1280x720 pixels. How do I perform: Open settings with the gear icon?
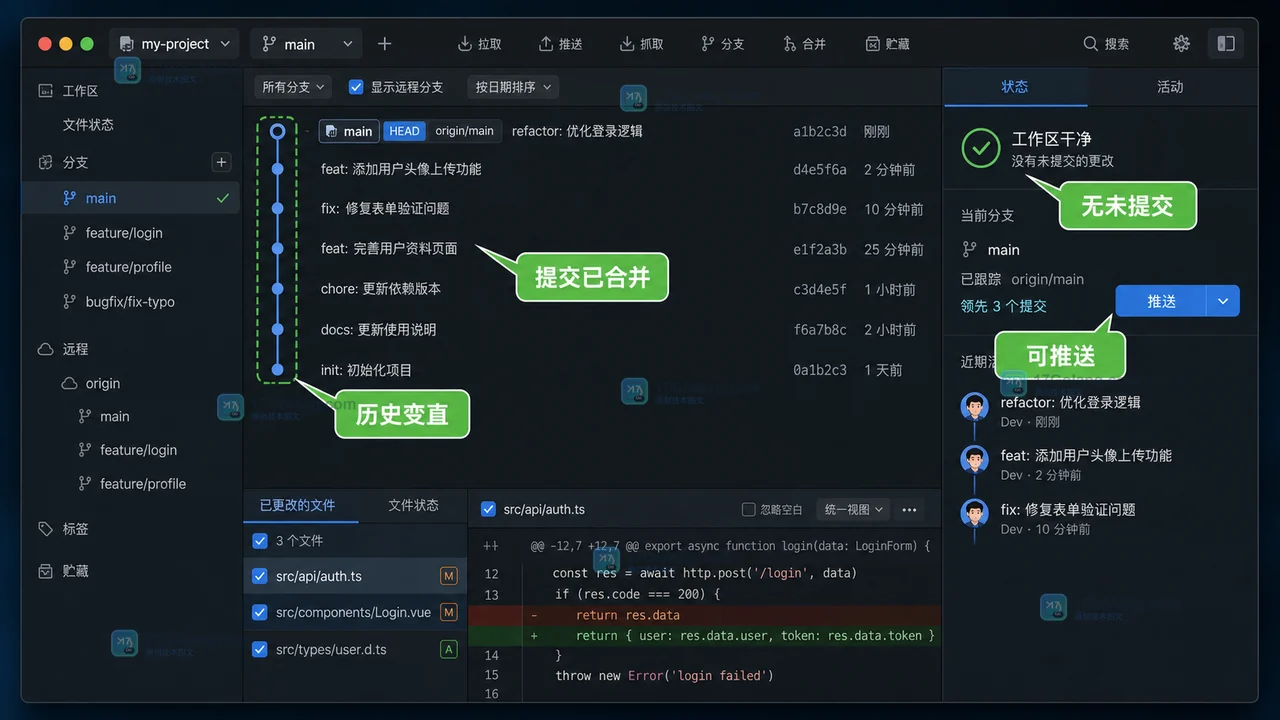click(x=1182, y=44)
